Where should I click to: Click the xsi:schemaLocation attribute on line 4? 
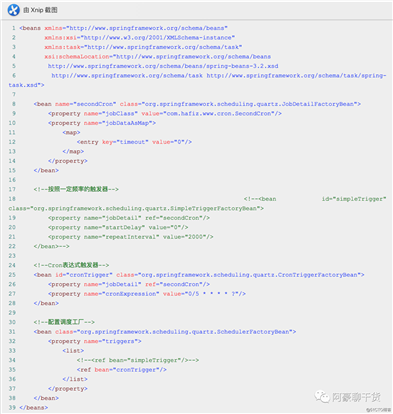[x=158, y=57]
